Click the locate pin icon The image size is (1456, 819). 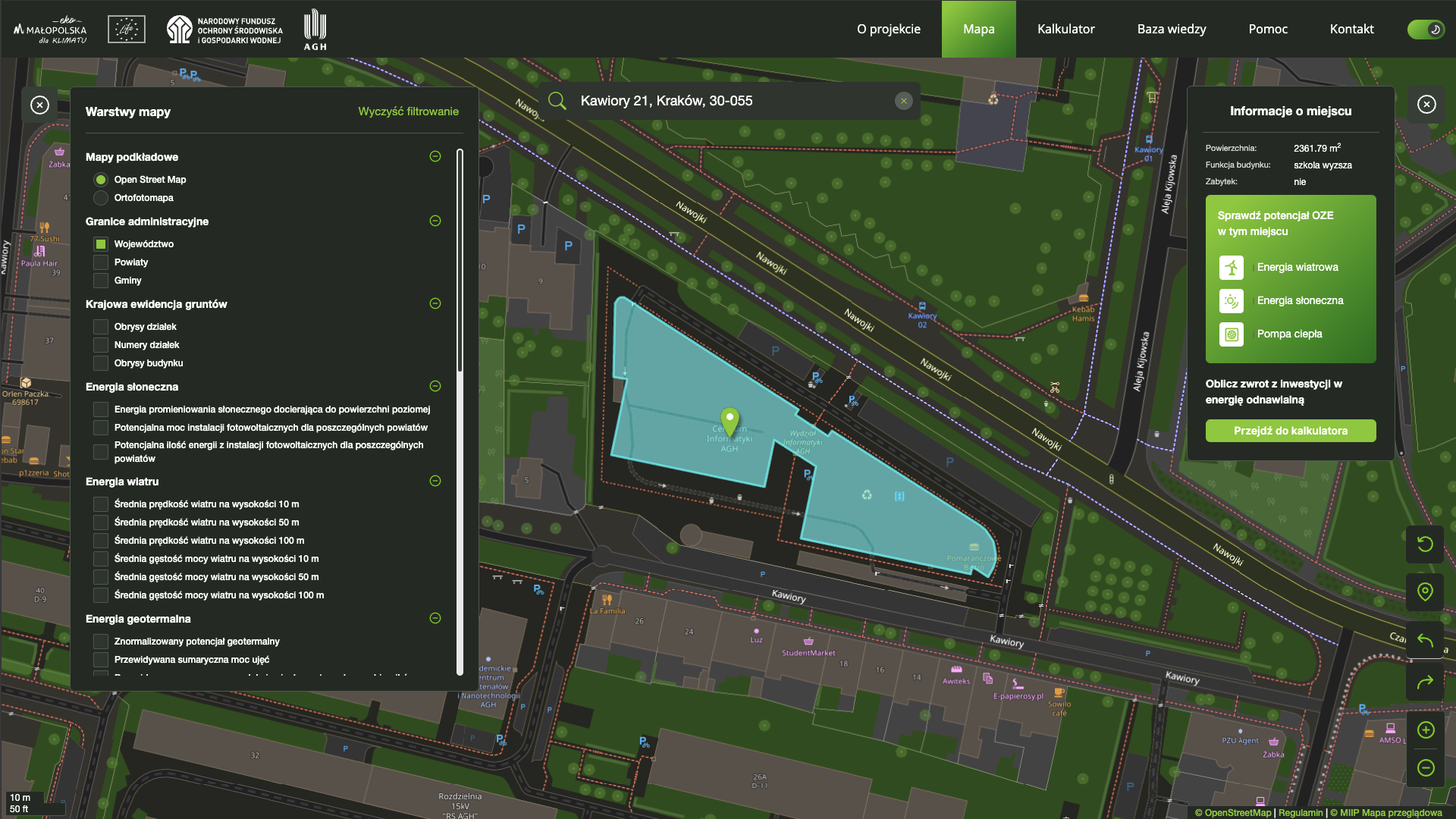click(1425, 591)
